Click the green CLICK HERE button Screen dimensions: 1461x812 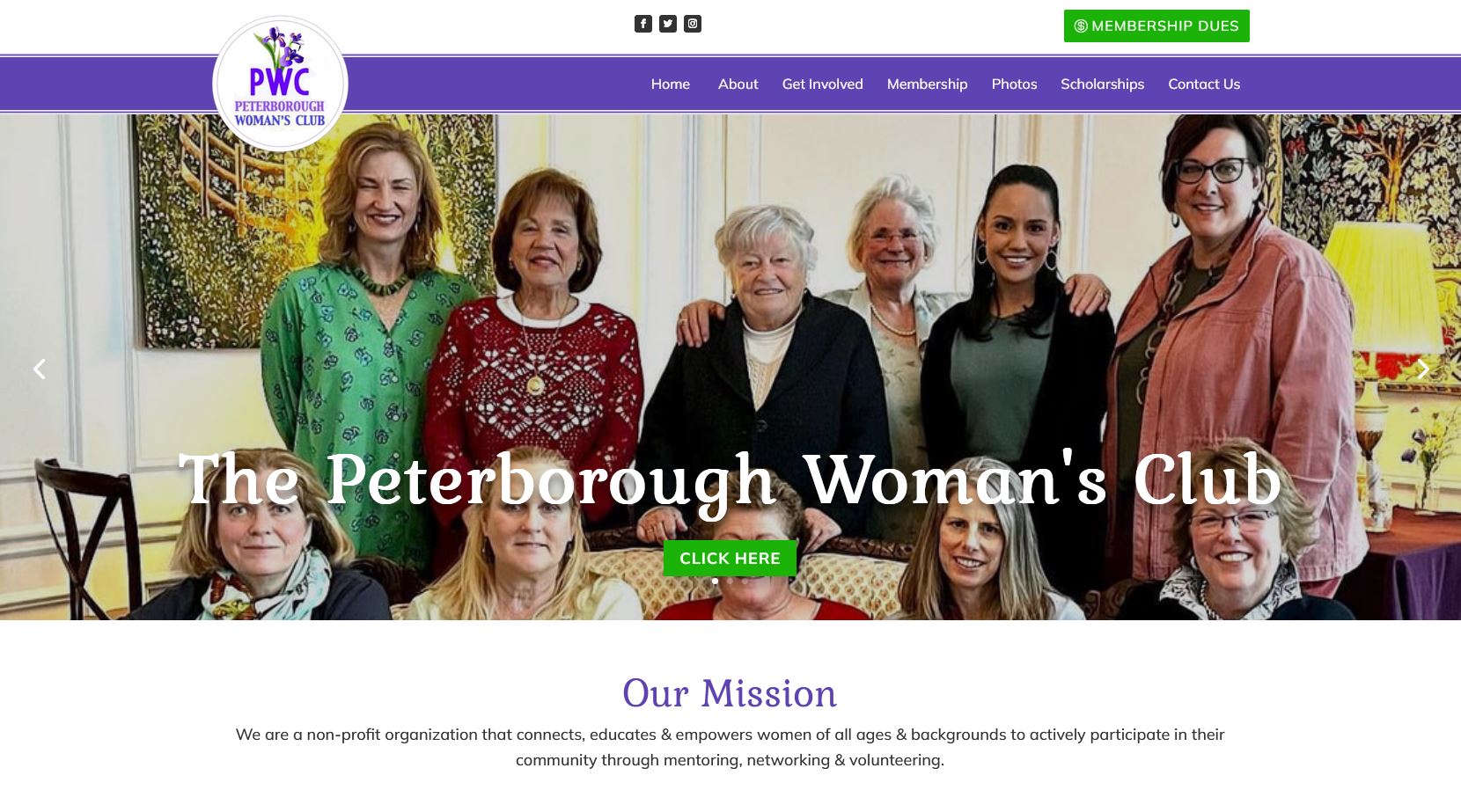point(730,558)
